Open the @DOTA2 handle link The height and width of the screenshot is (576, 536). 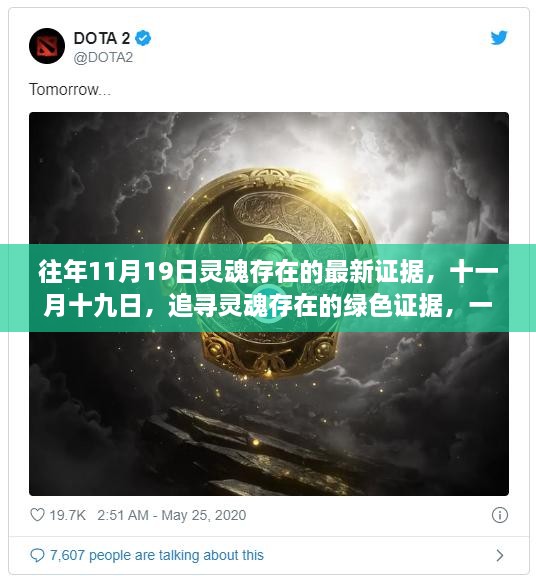point(103,58)
